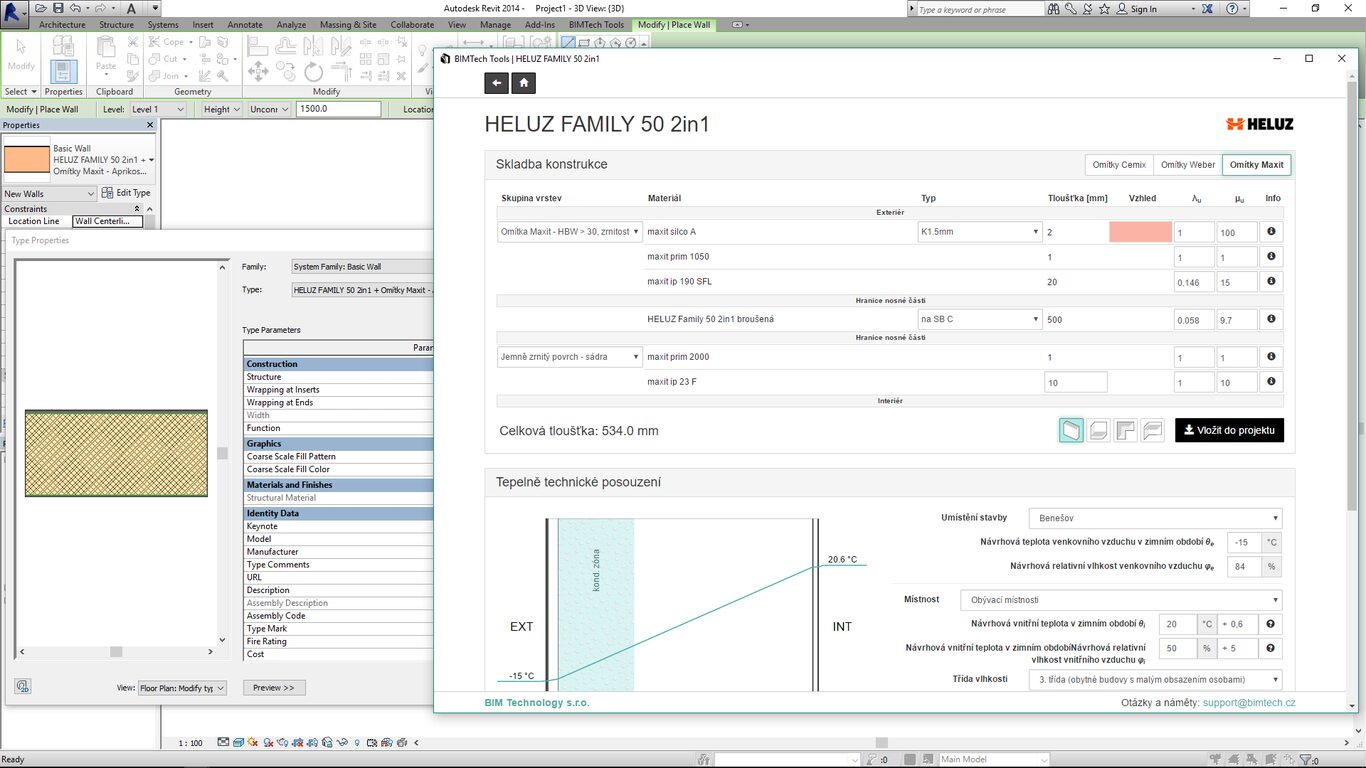Open preview visibility button in Type Properties
Viewport: 1366px width, 768px height.
coord(22,686)
